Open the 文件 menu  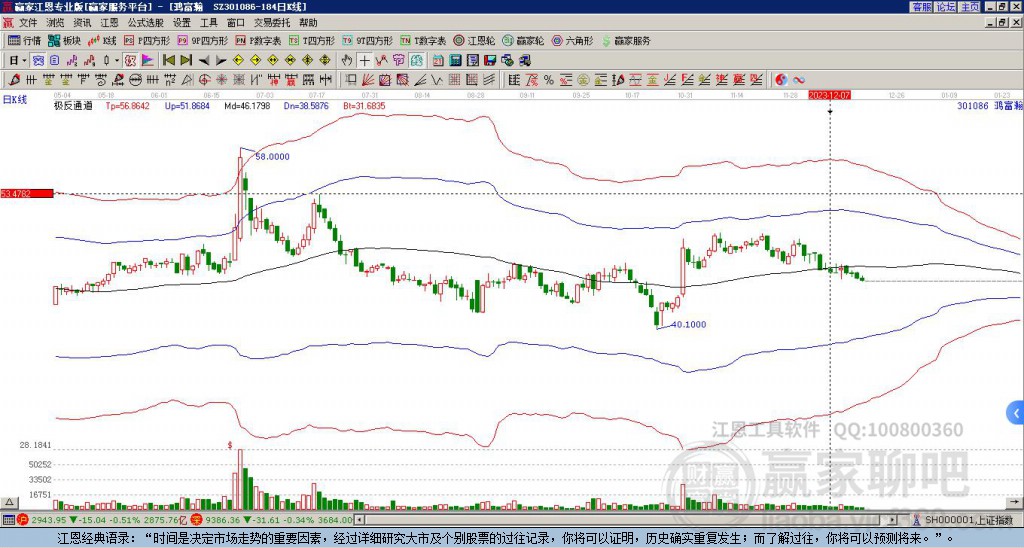(x=28, y=23)
